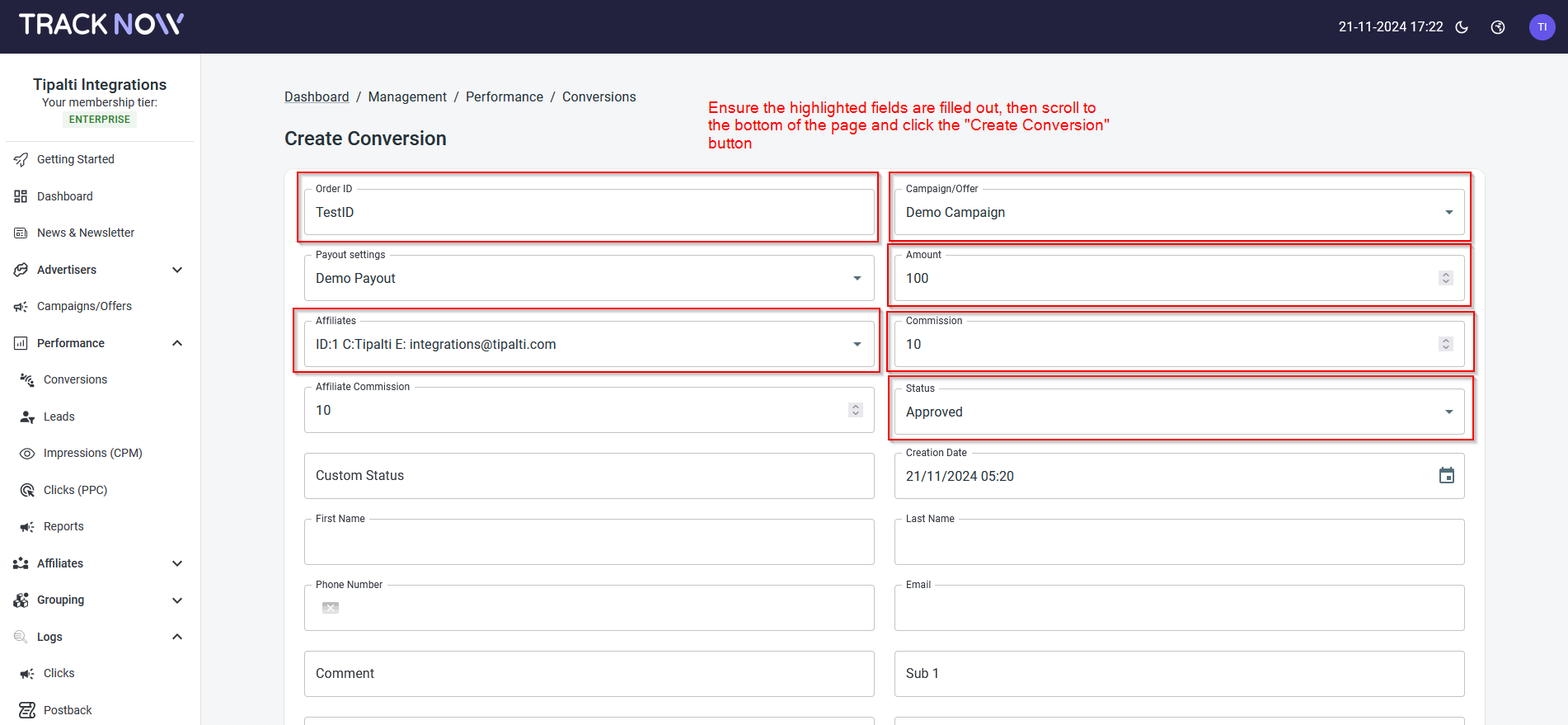
Task: Click the Leads person icon
Action: point(27,417)
